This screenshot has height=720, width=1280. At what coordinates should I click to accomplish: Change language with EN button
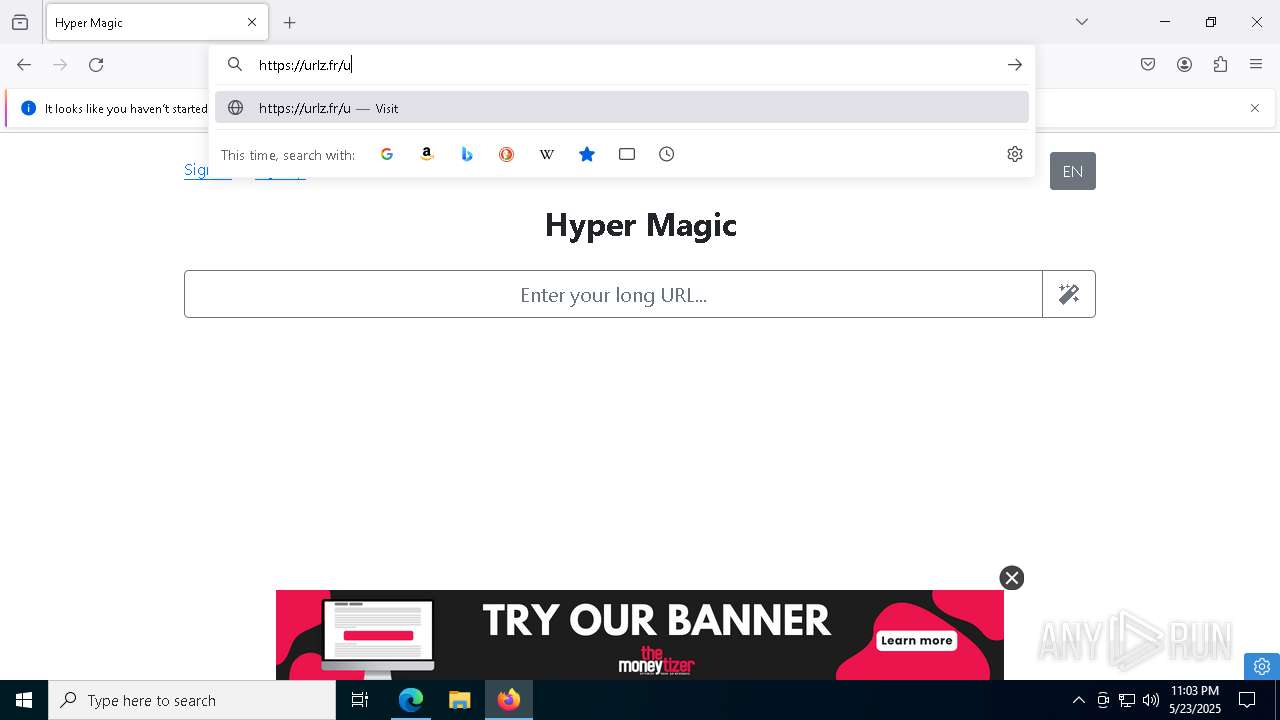(x=1073, y=171)
